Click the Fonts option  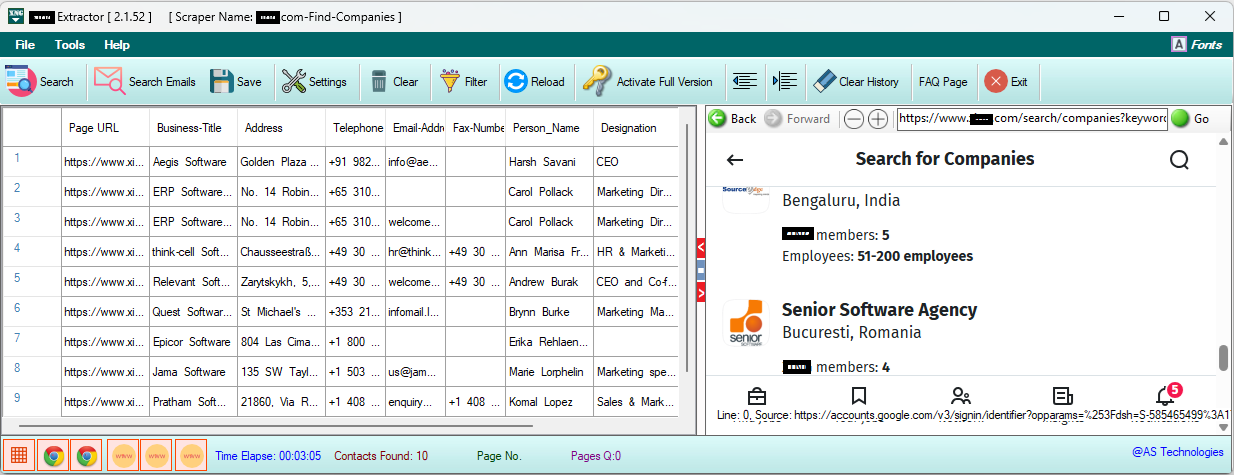pos(1196,45)
